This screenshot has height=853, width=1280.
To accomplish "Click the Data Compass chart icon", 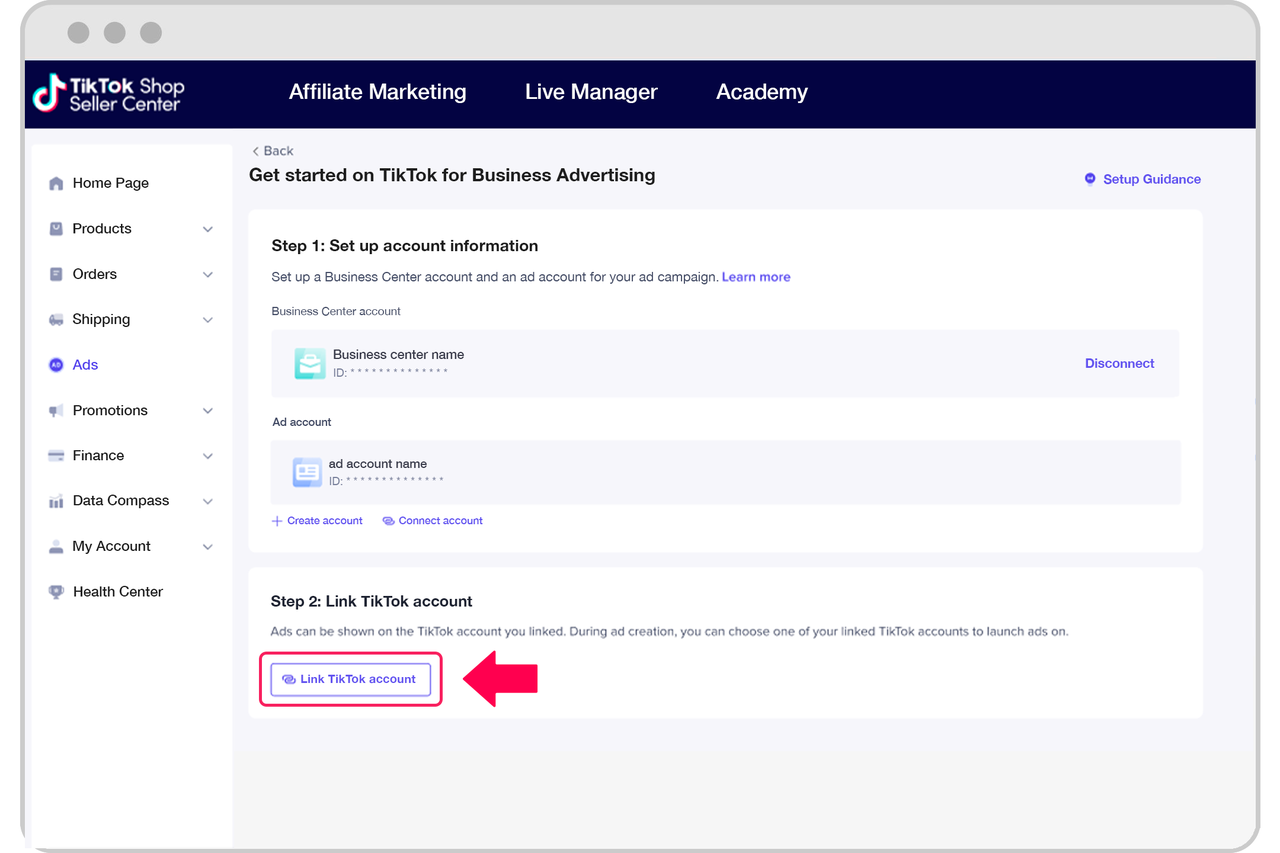I will click(56, 501).
